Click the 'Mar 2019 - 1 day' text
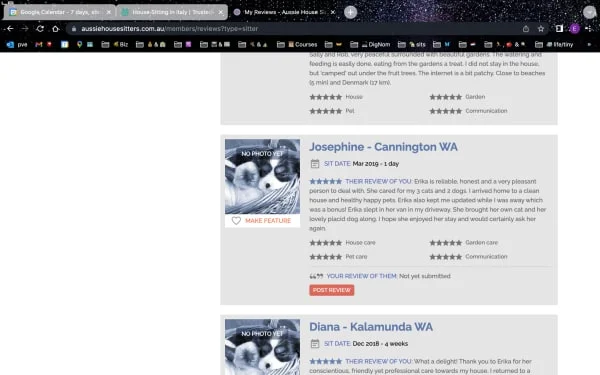 pos(376,164)
